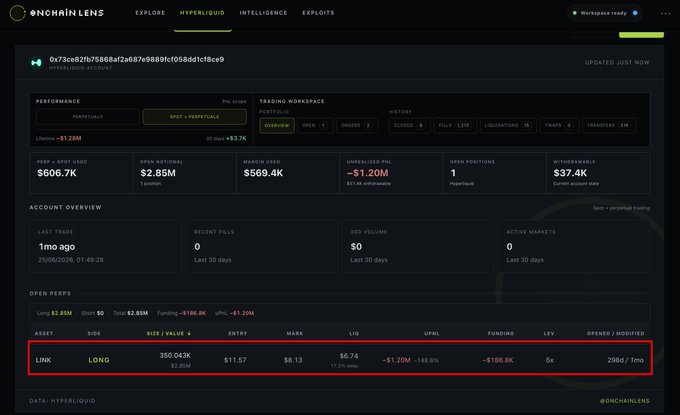
Task: Show Liquidations history tab
Action: pyautogui.click(x=508, y=125)
